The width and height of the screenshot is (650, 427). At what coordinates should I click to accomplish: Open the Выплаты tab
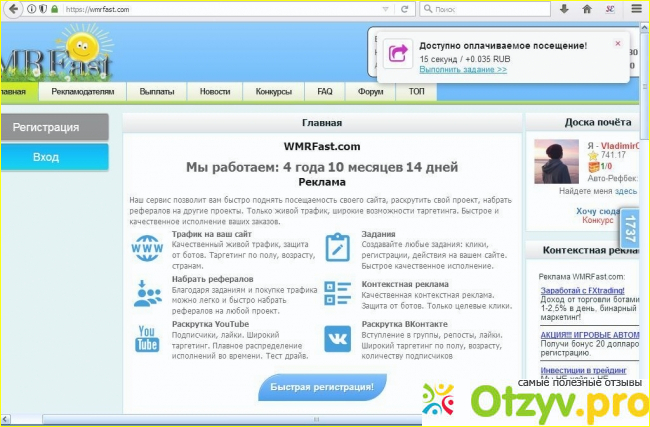tap(158, 91)
